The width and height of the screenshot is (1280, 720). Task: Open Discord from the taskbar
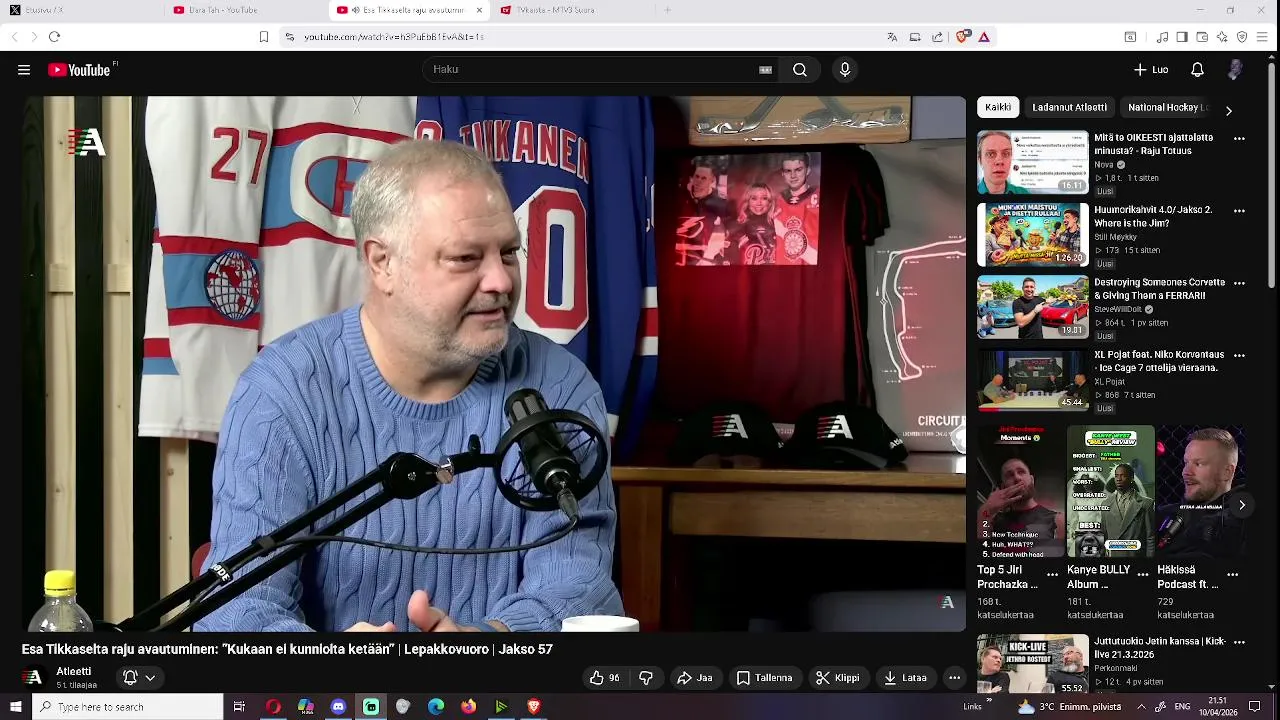338,707
